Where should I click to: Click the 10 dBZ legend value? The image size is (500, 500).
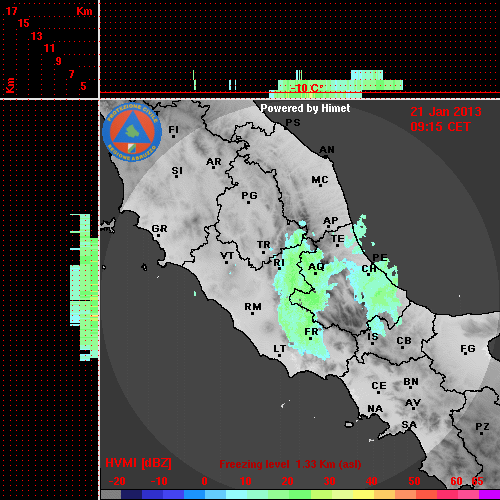(246, 481)
